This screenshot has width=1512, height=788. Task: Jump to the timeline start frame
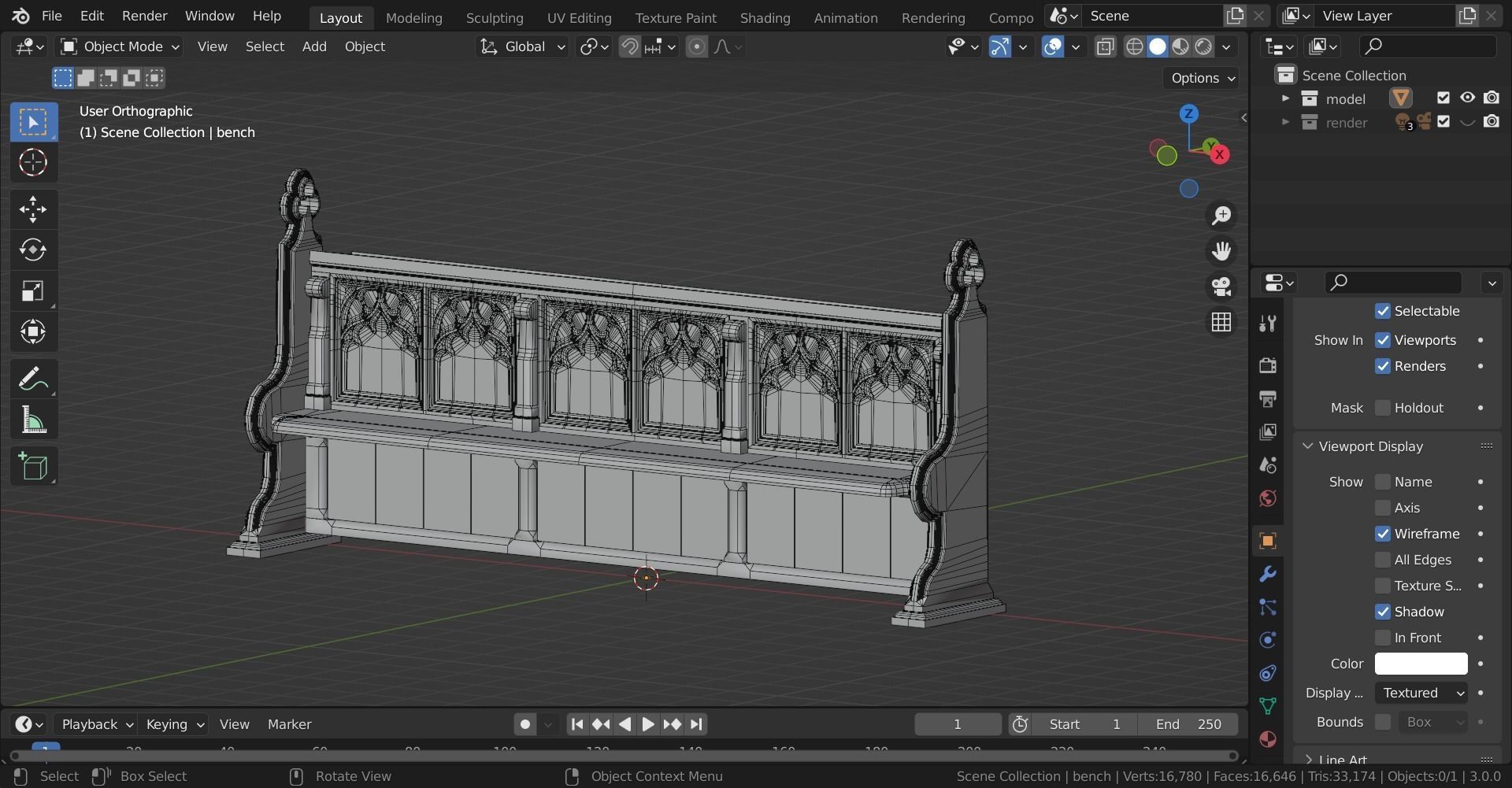[577, 724]
